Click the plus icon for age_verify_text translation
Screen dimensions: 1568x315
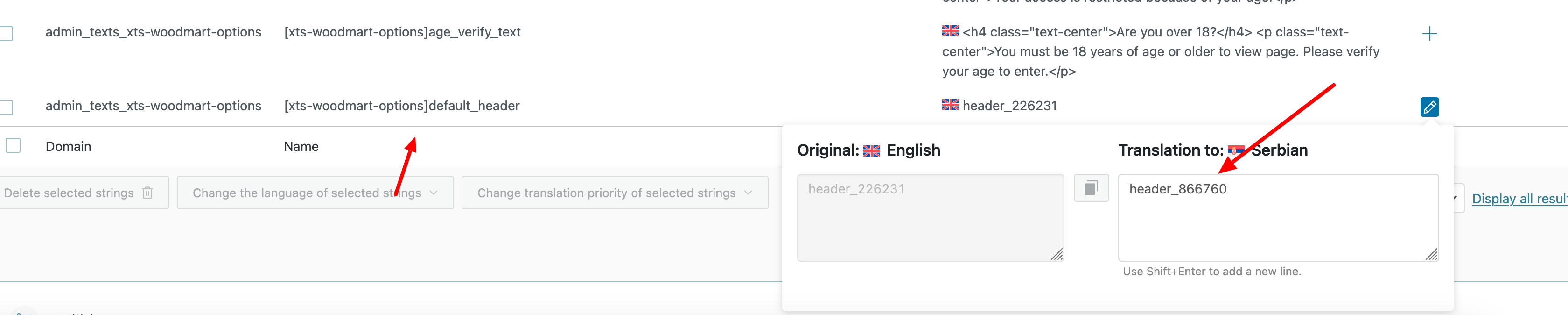tap(1429, 34)
